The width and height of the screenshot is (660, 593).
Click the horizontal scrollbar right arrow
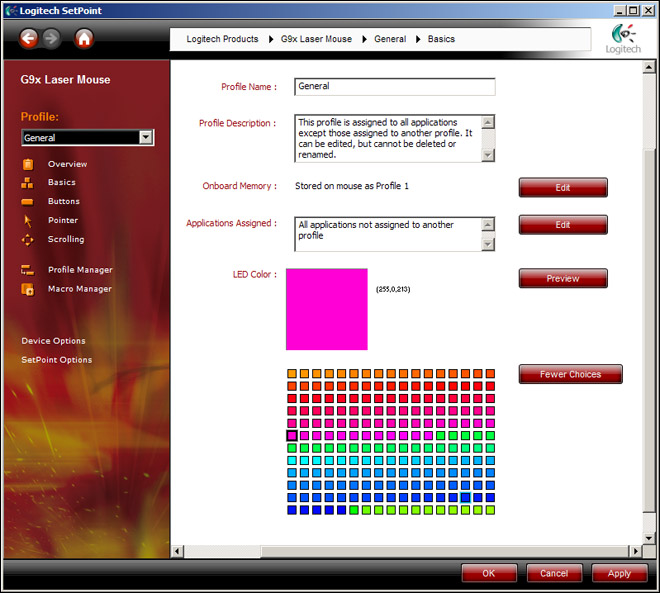[635, 551]
